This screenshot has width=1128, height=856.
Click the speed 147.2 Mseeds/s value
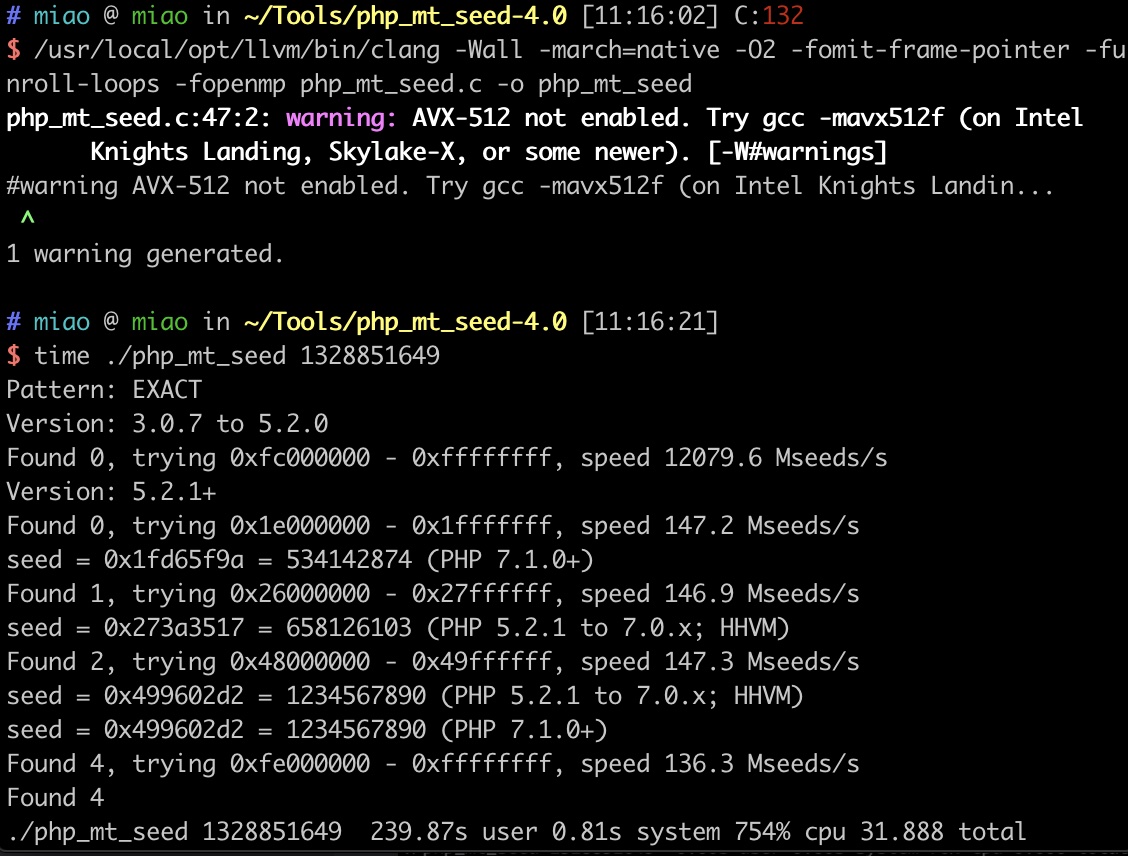[x=762, y=526]
